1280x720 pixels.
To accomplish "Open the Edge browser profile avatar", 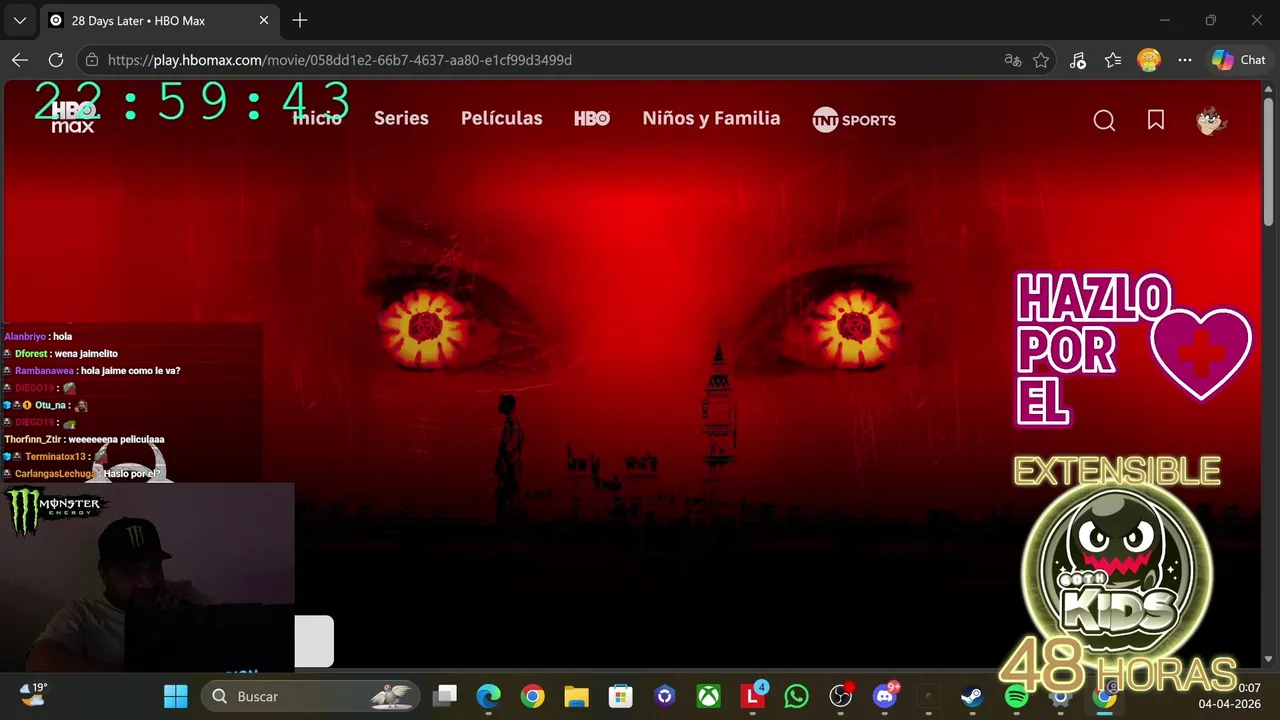I will point(1149,60).
